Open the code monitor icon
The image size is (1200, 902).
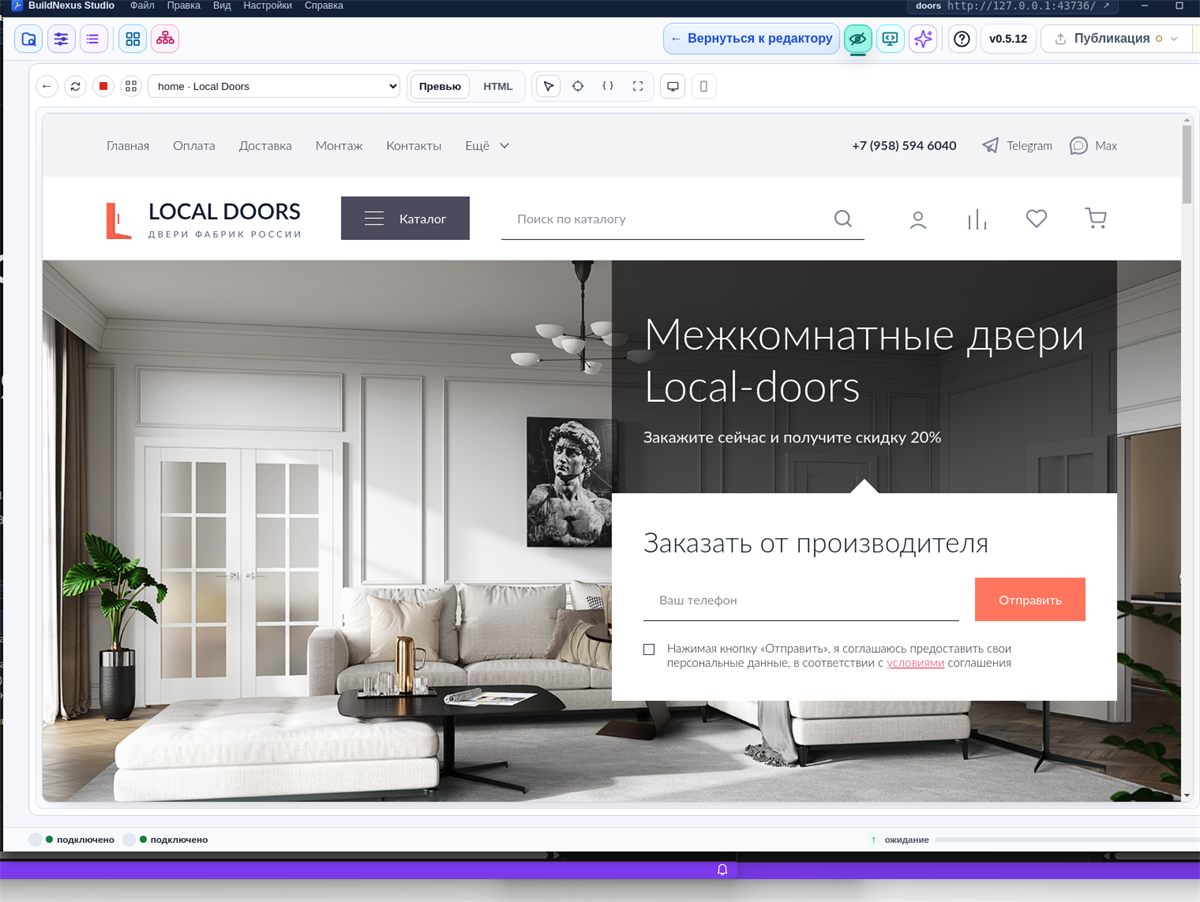coord(890,39)
